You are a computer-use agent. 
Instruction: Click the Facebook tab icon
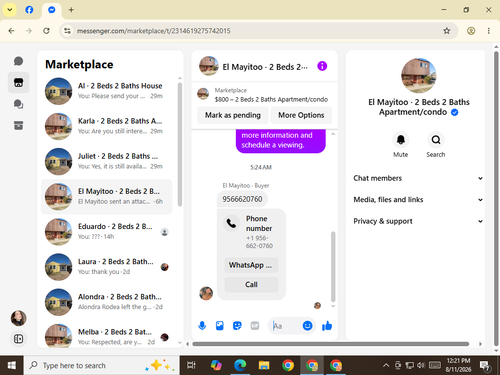[29, 10]
